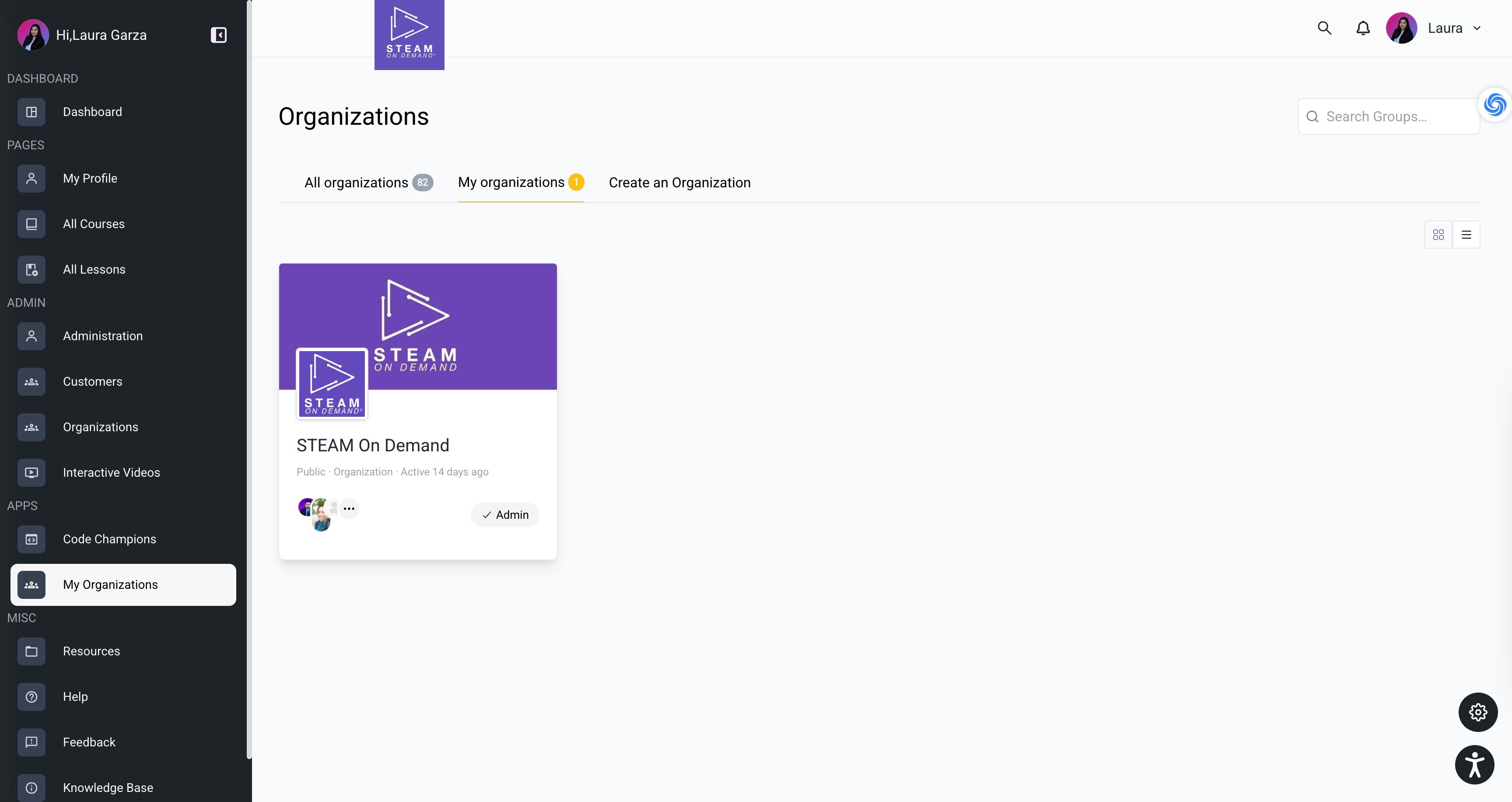Collapse the sidebar with the arrow icon

pos(218,35)
